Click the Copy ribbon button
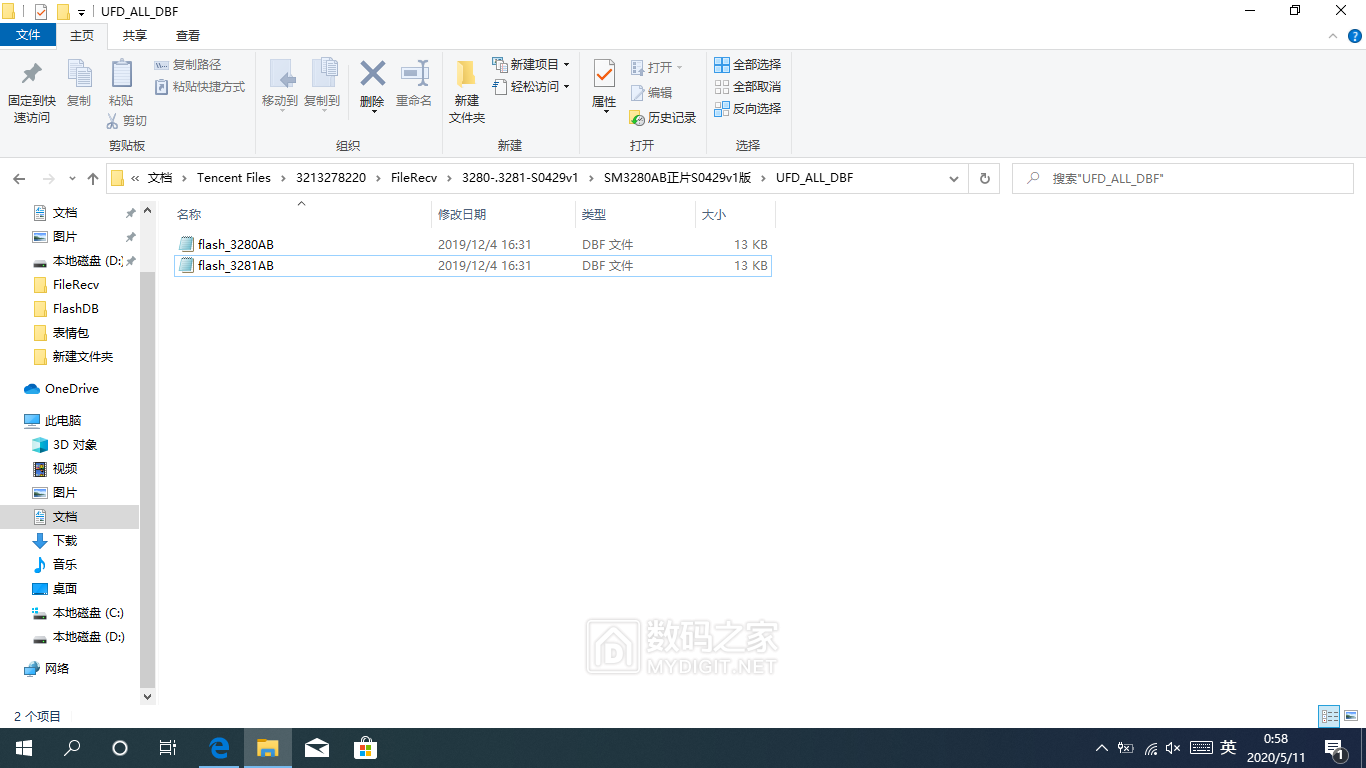The image size is (1366, 768). (x=79, y=84)
